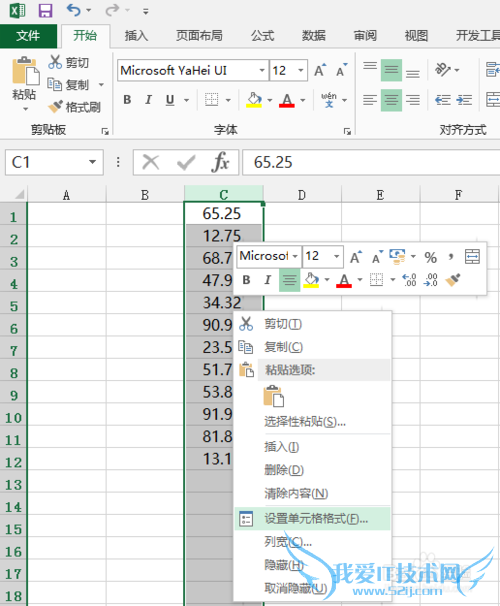
Task: Click the select-all corner triangle
Action: coord(19,194)
